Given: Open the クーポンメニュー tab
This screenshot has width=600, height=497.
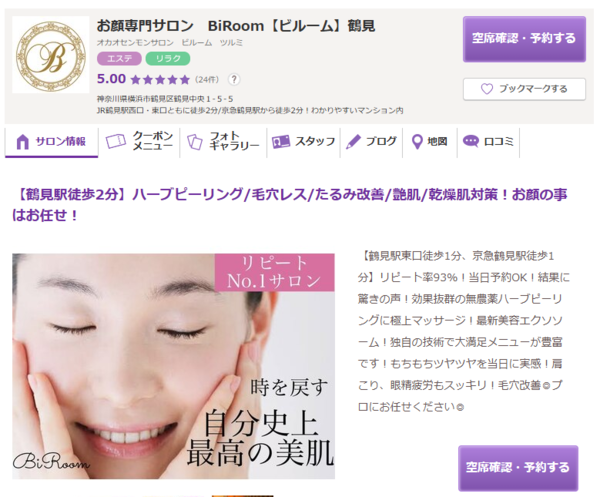Looking at the screenshot, I should tap(139, 142).
